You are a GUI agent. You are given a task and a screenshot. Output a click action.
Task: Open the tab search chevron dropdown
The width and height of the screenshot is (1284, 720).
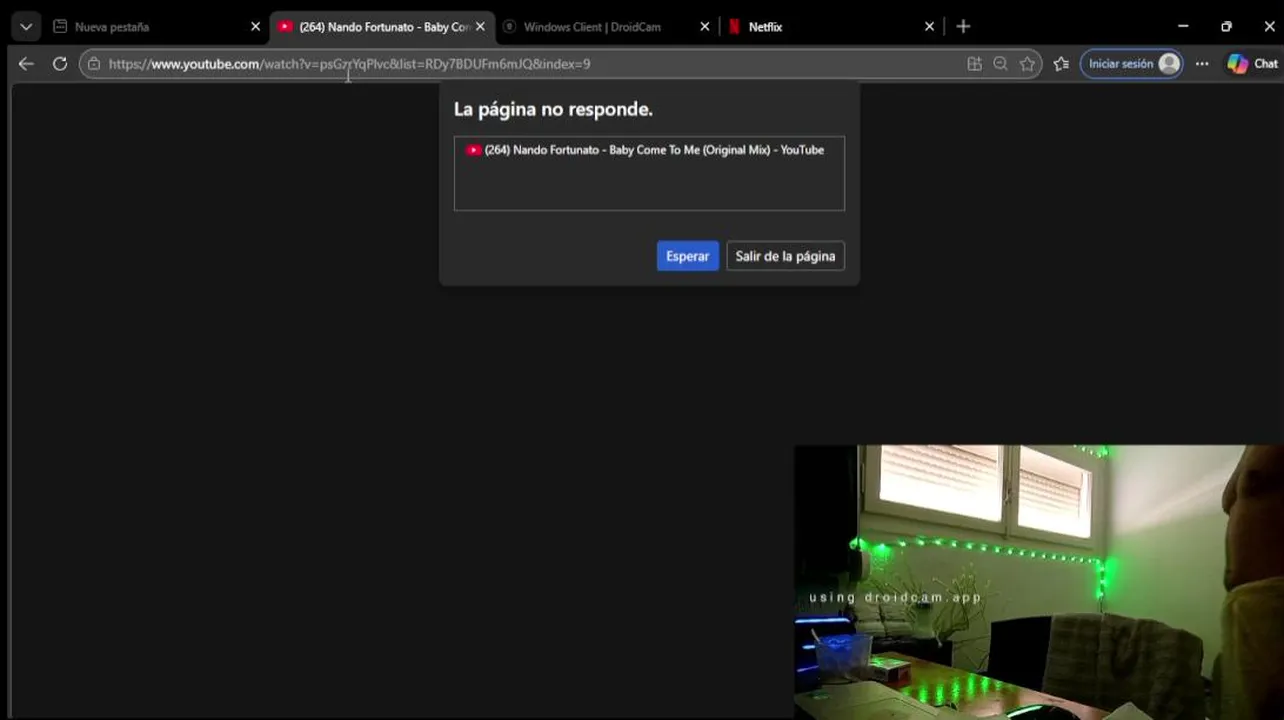26,27
